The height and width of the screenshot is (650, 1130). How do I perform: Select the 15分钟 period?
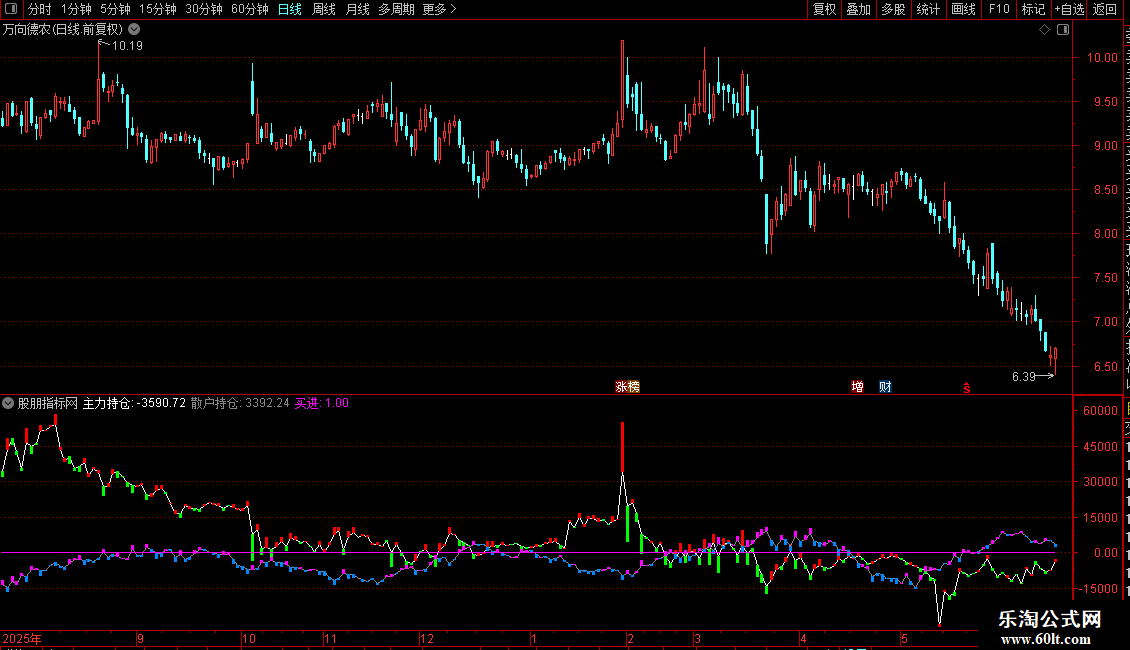157,9
